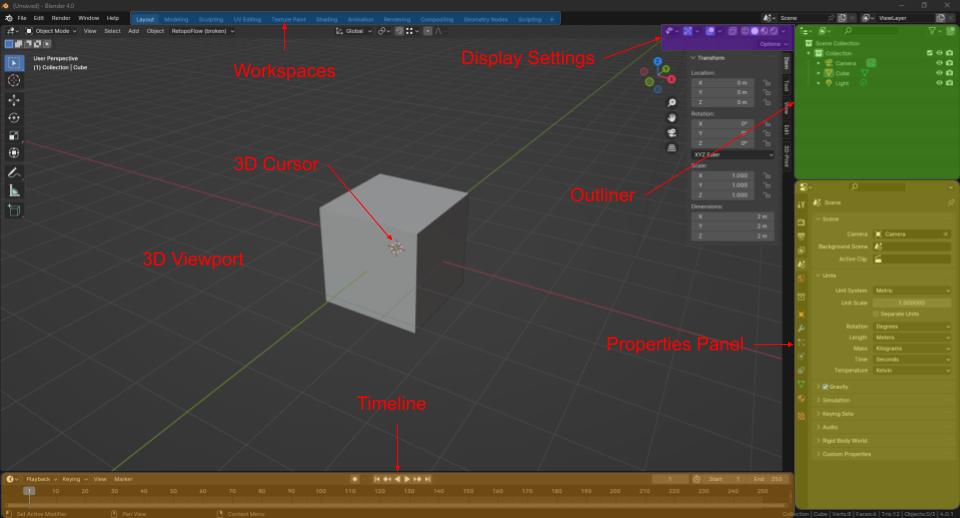Expand the Rigid Body World section
This screenshot has width=960, height=518.
tap(845, 440)
